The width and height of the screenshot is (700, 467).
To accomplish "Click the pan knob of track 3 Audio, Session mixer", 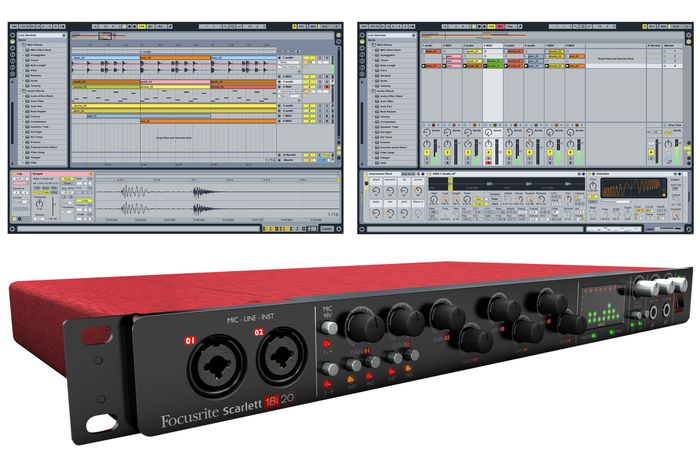I will tap(468, 144).
